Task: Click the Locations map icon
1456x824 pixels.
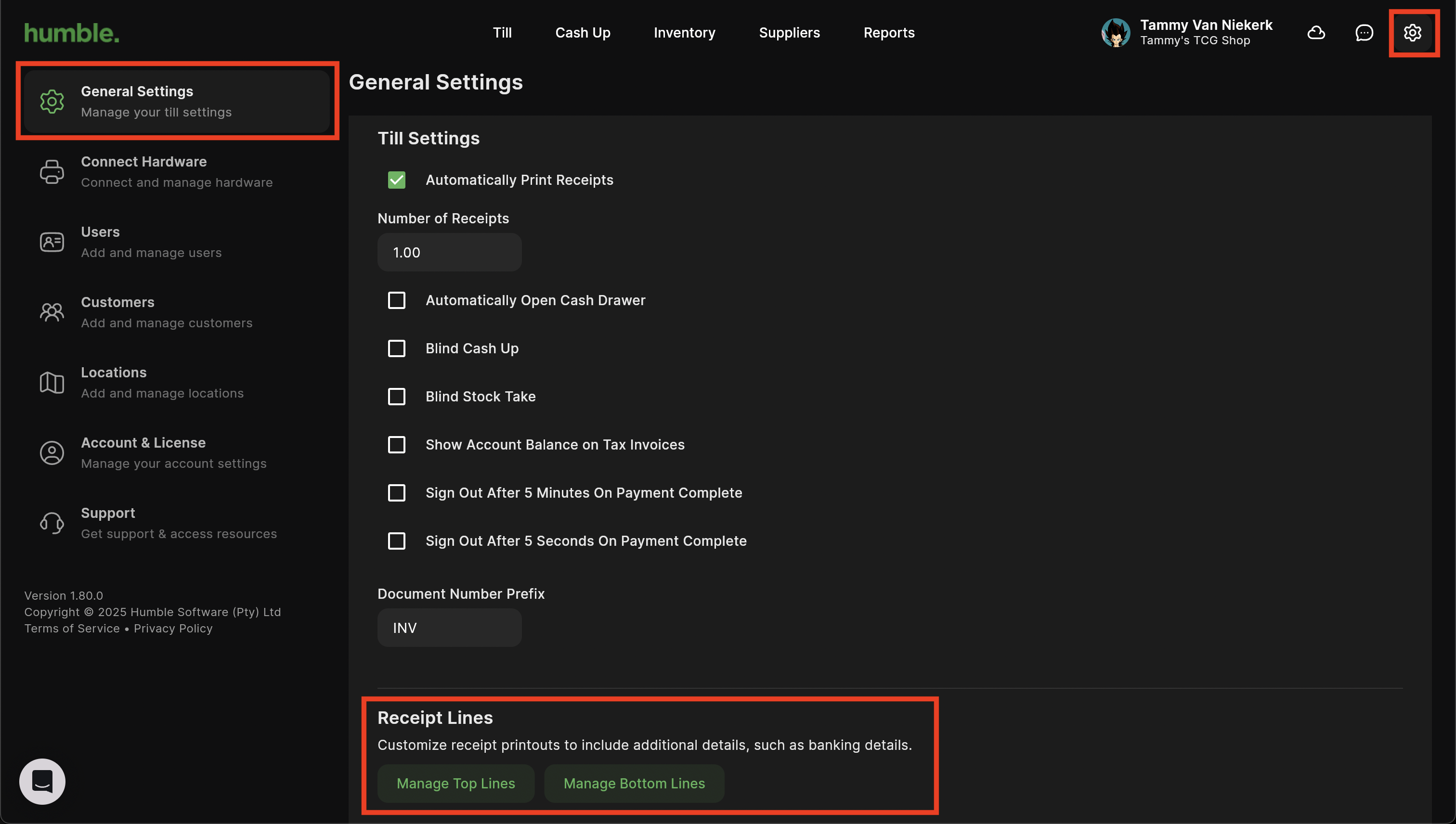Action: tap(52, 383)
